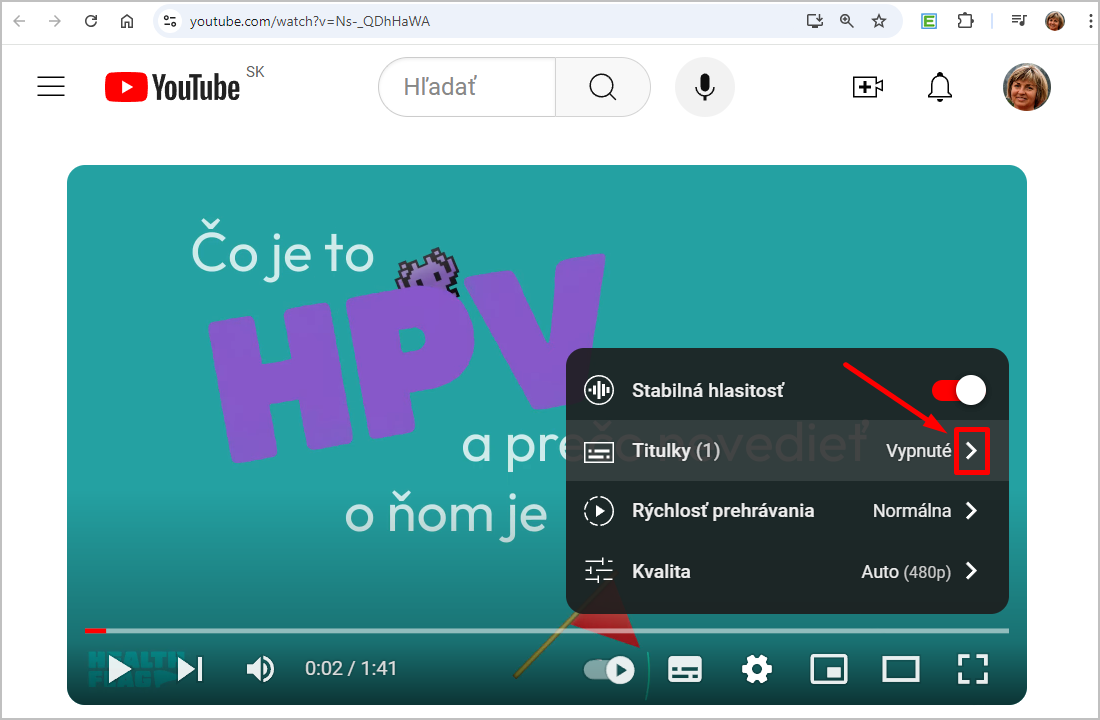Open the Chrome profile avatar
Viewport: 1100px width, 720px height.
tap(1054, 21)
